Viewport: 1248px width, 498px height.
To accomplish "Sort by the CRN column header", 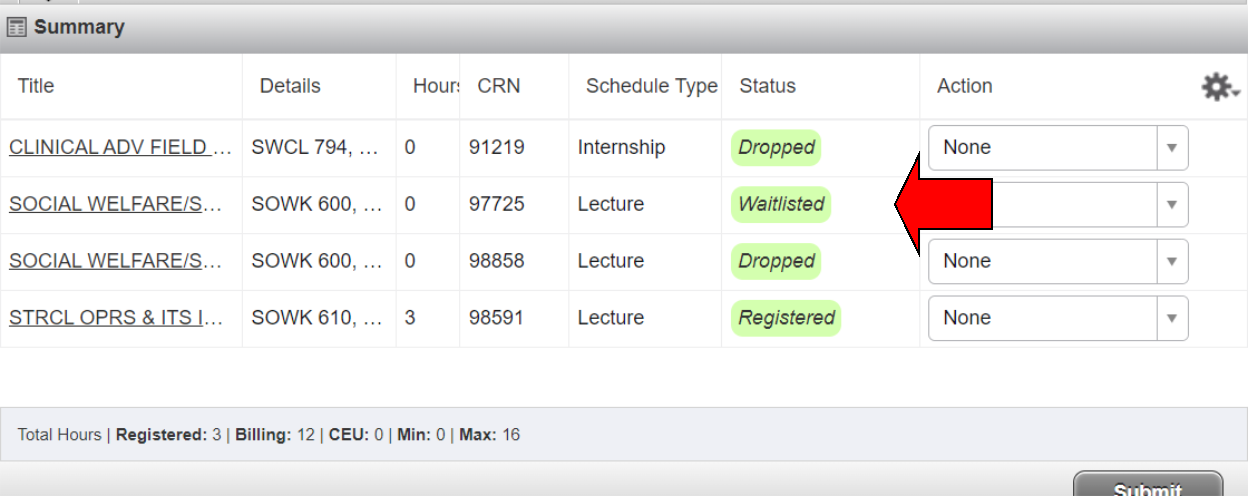I will 499,87.
